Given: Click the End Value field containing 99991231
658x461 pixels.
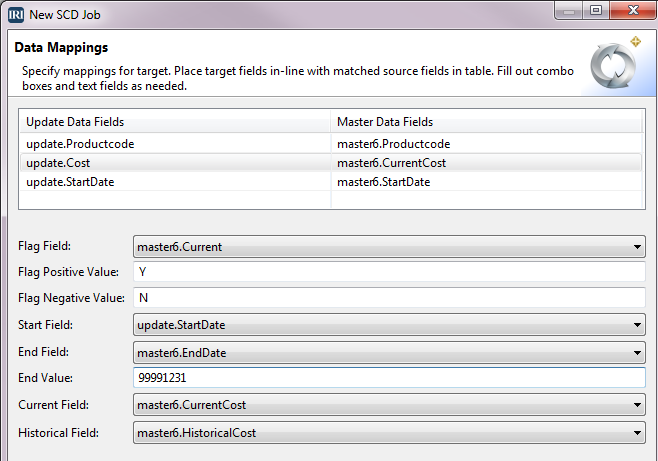Looking at the screenshot, I should tap(389, 378).
